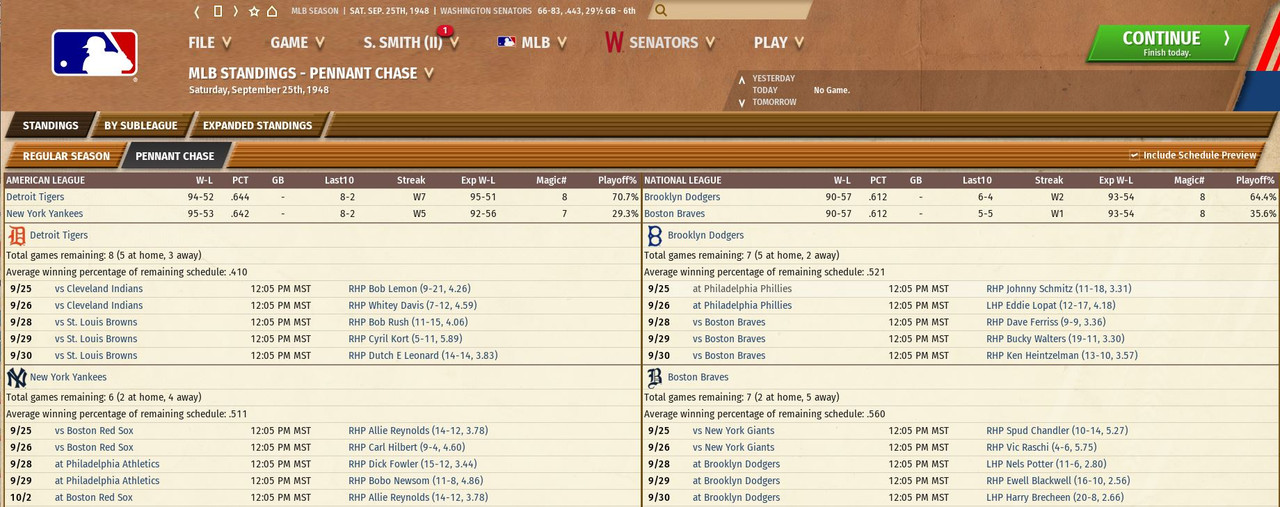Viewport: 1280px width, 507px height.
Task: Click 'vs Cleveland Indians' on 9/25
Action: [99, 289]
